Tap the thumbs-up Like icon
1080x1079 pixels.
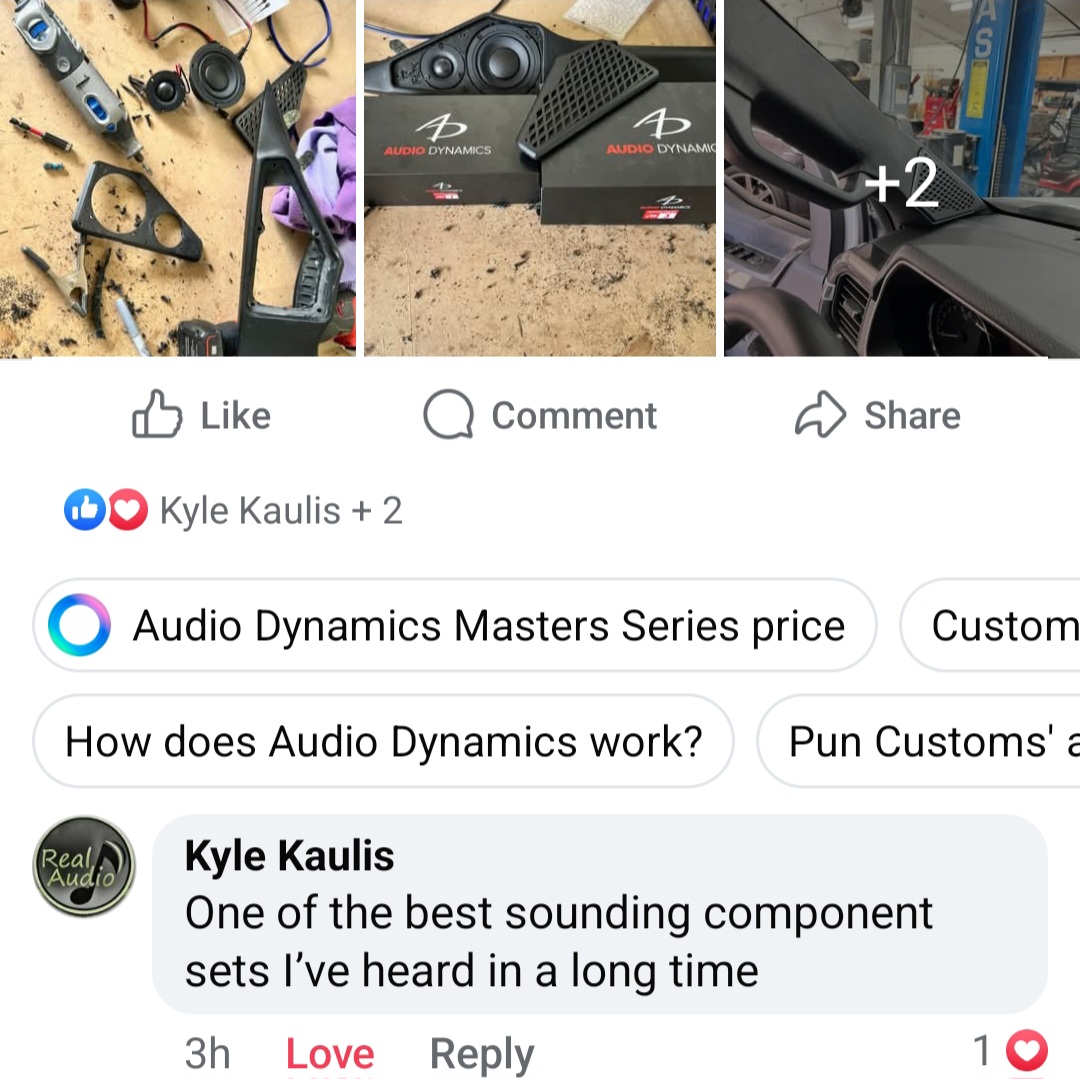(x=157, y=414)
